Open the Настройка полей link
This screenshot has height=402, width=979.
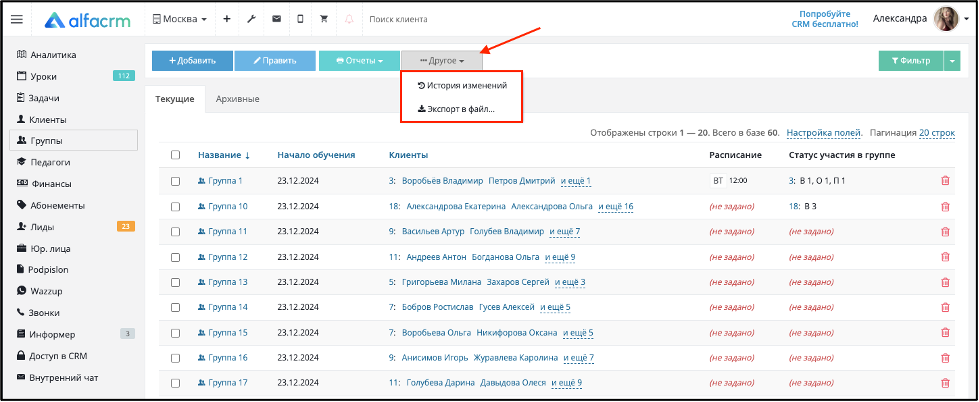(824, 133)
